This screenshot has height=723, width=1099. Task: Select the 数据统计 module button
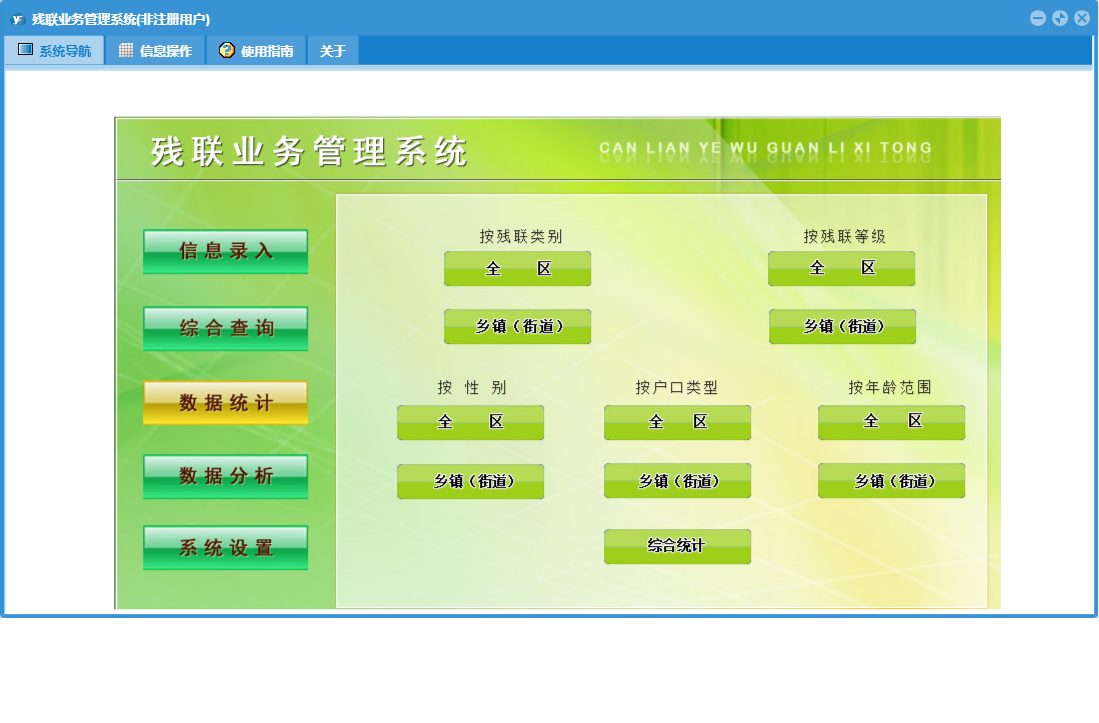[226, 403]
